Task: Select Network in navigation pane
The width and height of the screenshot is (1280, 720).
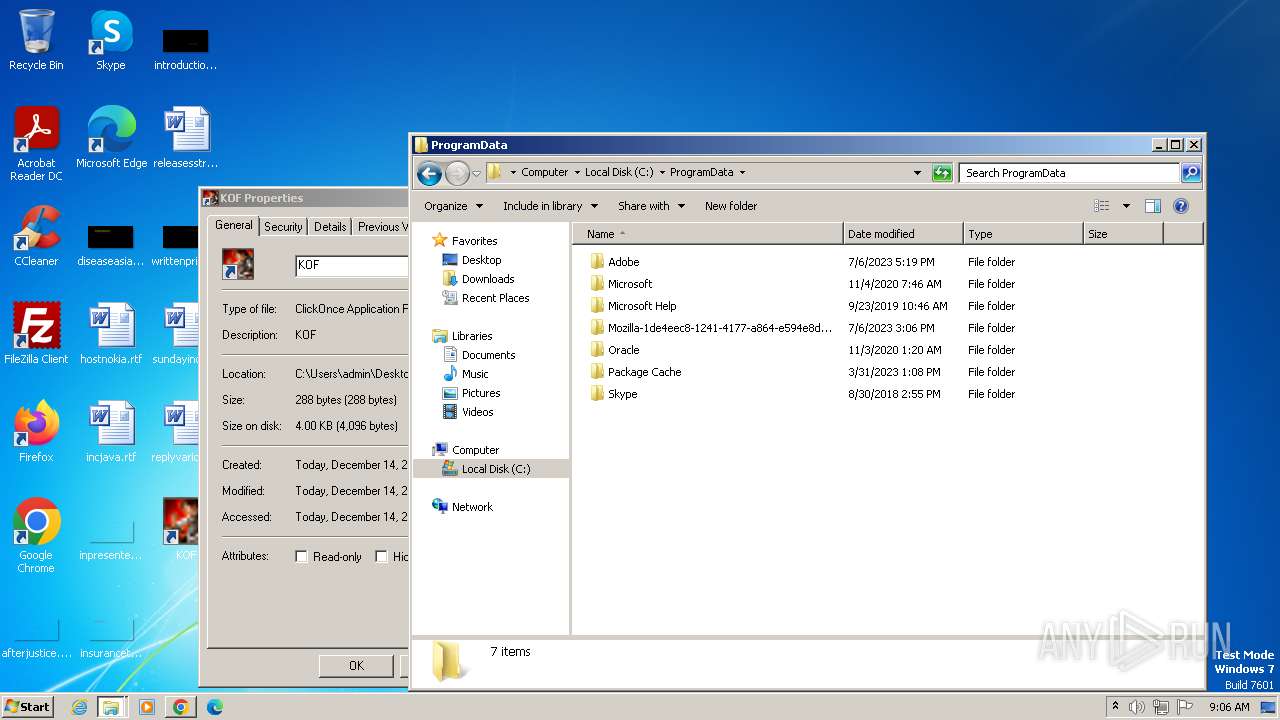Action: (x=463, y=507)
